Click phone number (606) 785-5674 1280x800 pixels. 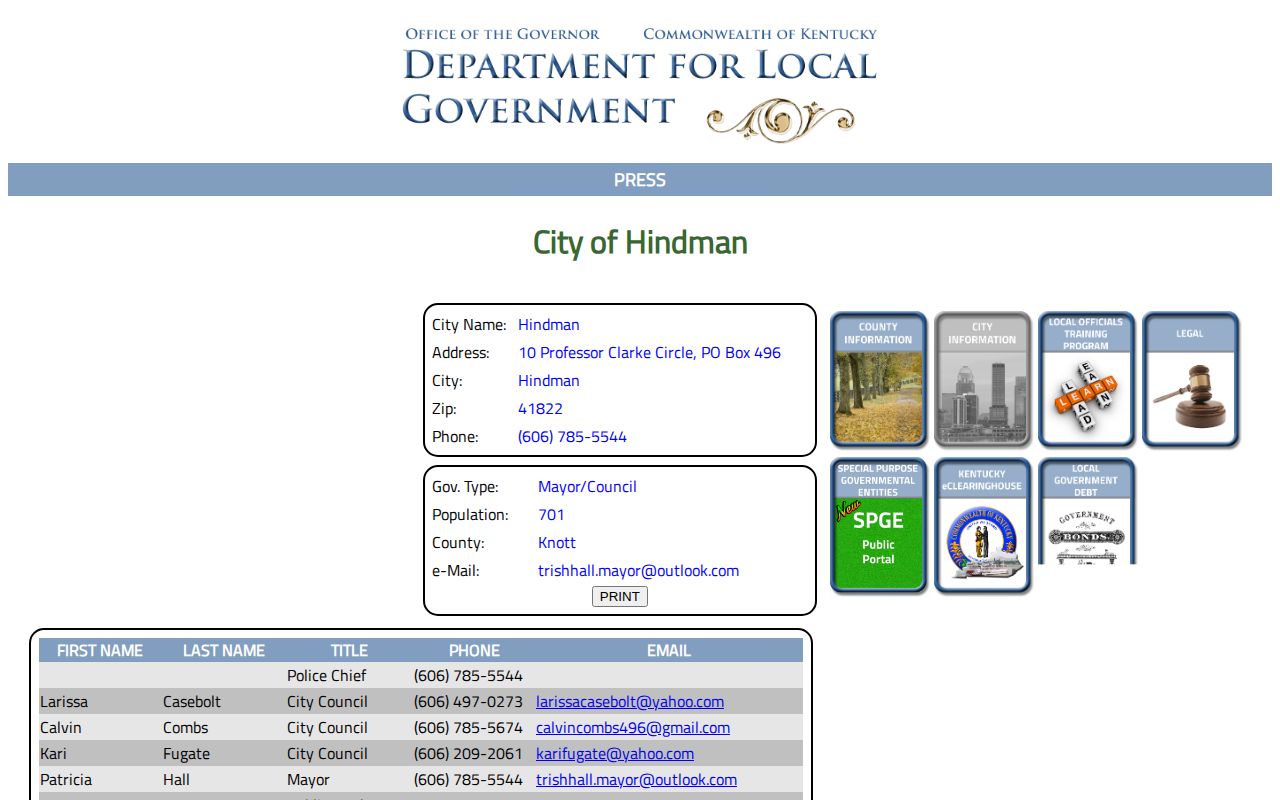coord(468,728)
